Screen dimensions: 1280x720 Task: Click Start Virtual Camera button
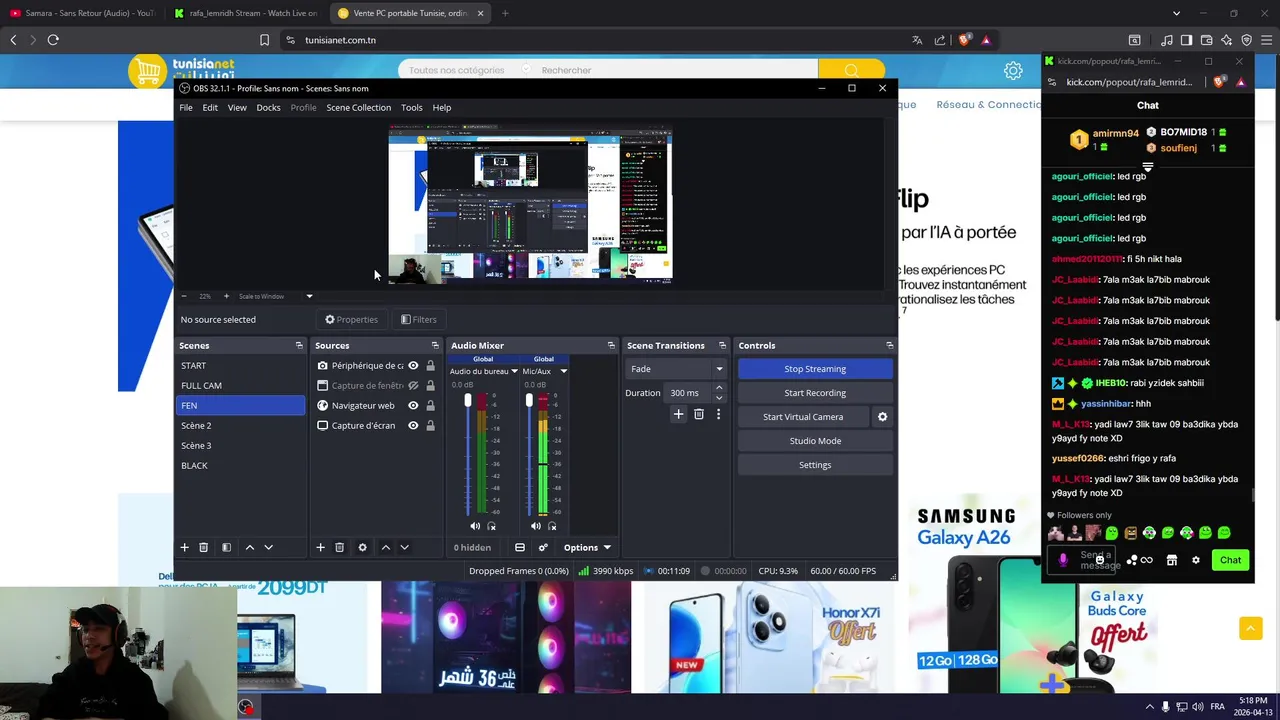click(x=803, y=417)
